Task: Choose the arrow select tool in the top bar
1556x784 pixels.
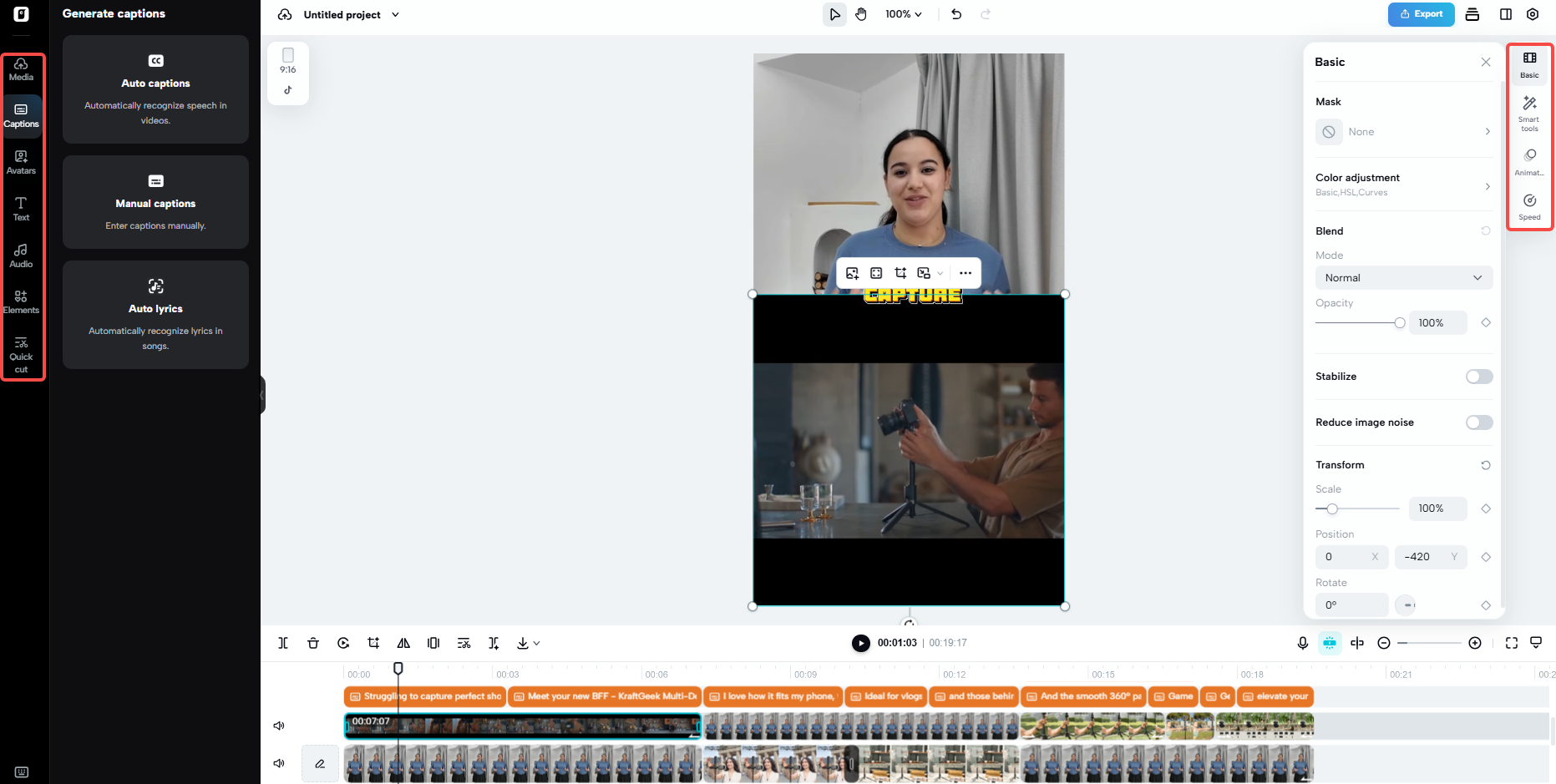Action: pyautogui.click(x=834, y=14)
